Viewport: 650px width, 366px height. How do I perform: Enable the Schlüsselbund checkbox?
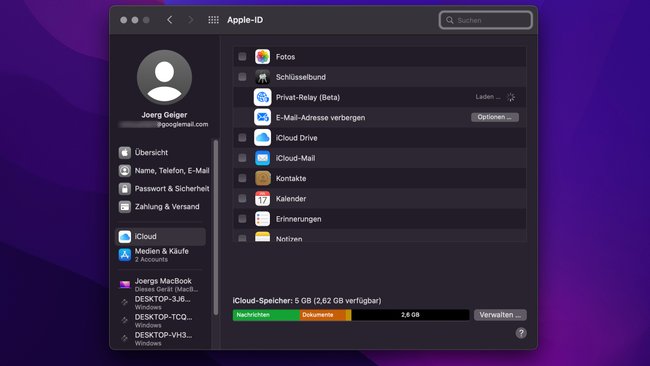coord(243,77)
